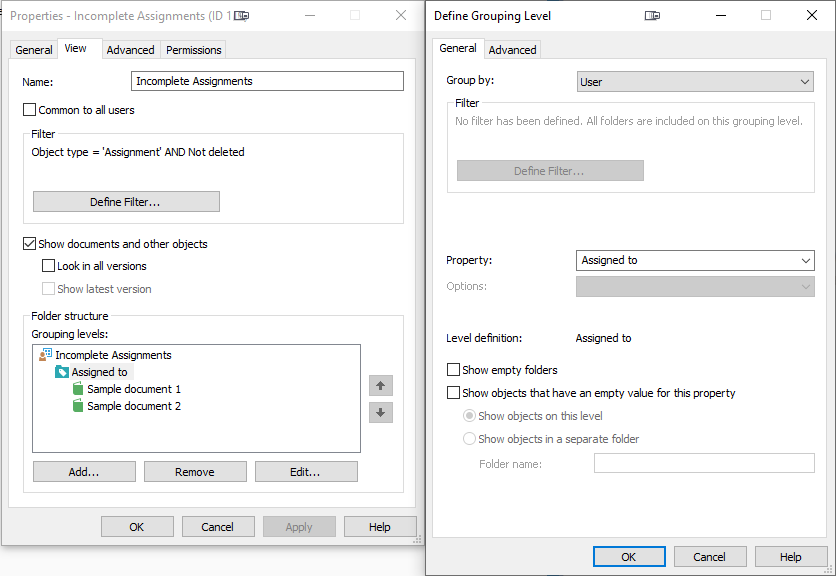Select Incomplete Assignments root in grouping levels

pos(113,355)
